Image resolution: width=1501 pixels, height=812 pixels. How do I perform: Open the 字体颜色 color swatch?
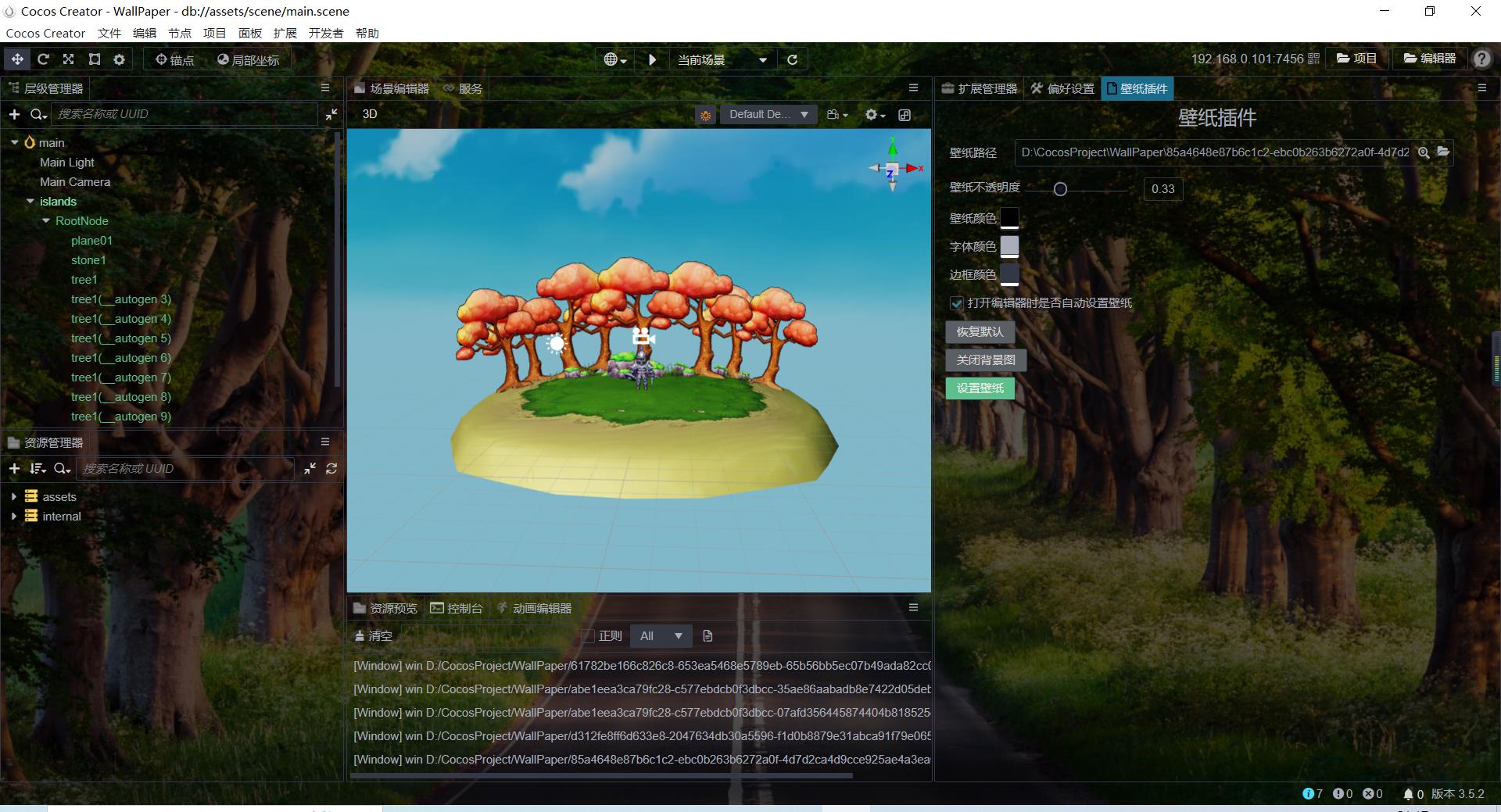[1009, 247]
